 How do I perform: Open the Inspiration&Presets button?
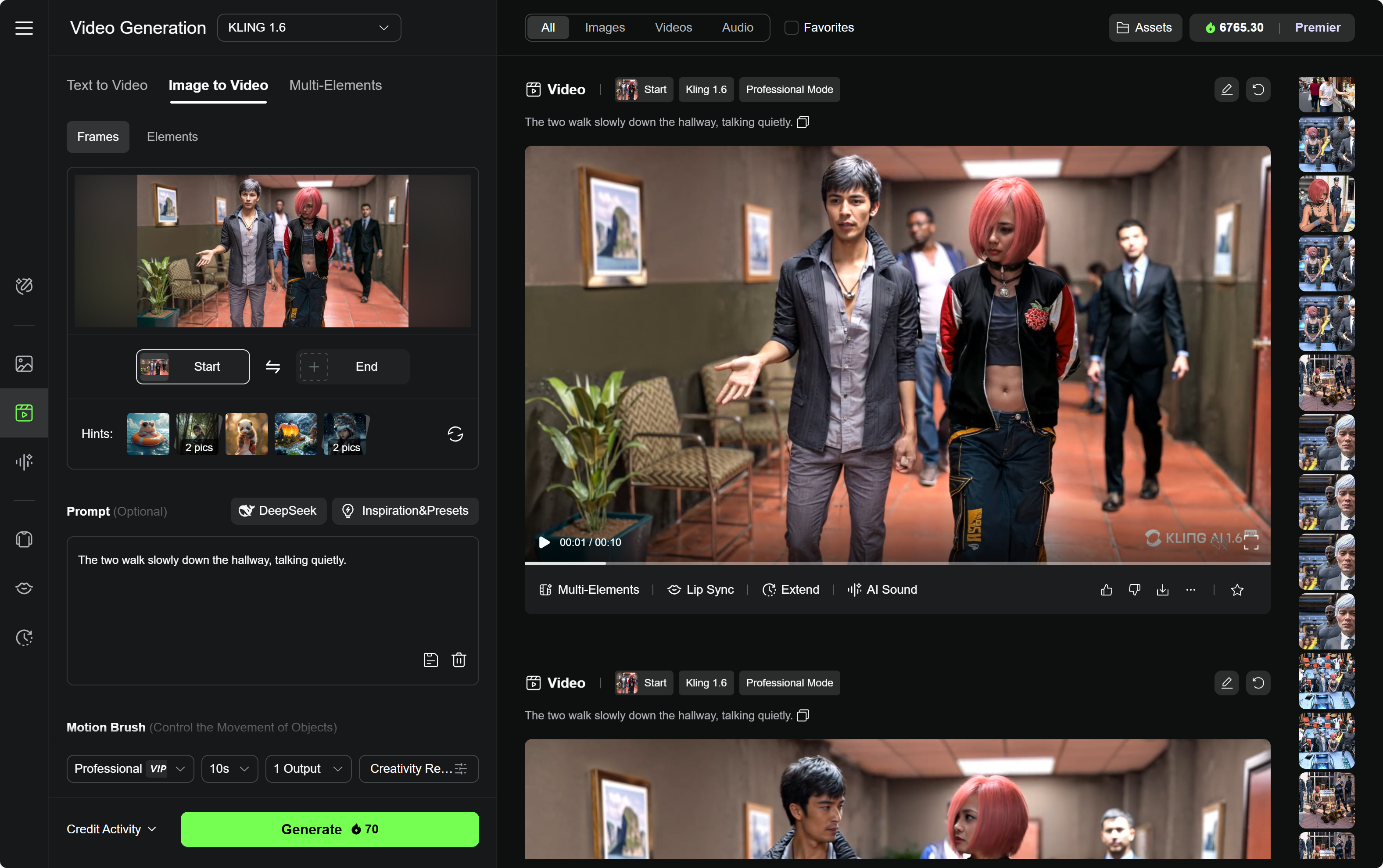[405, 511]
